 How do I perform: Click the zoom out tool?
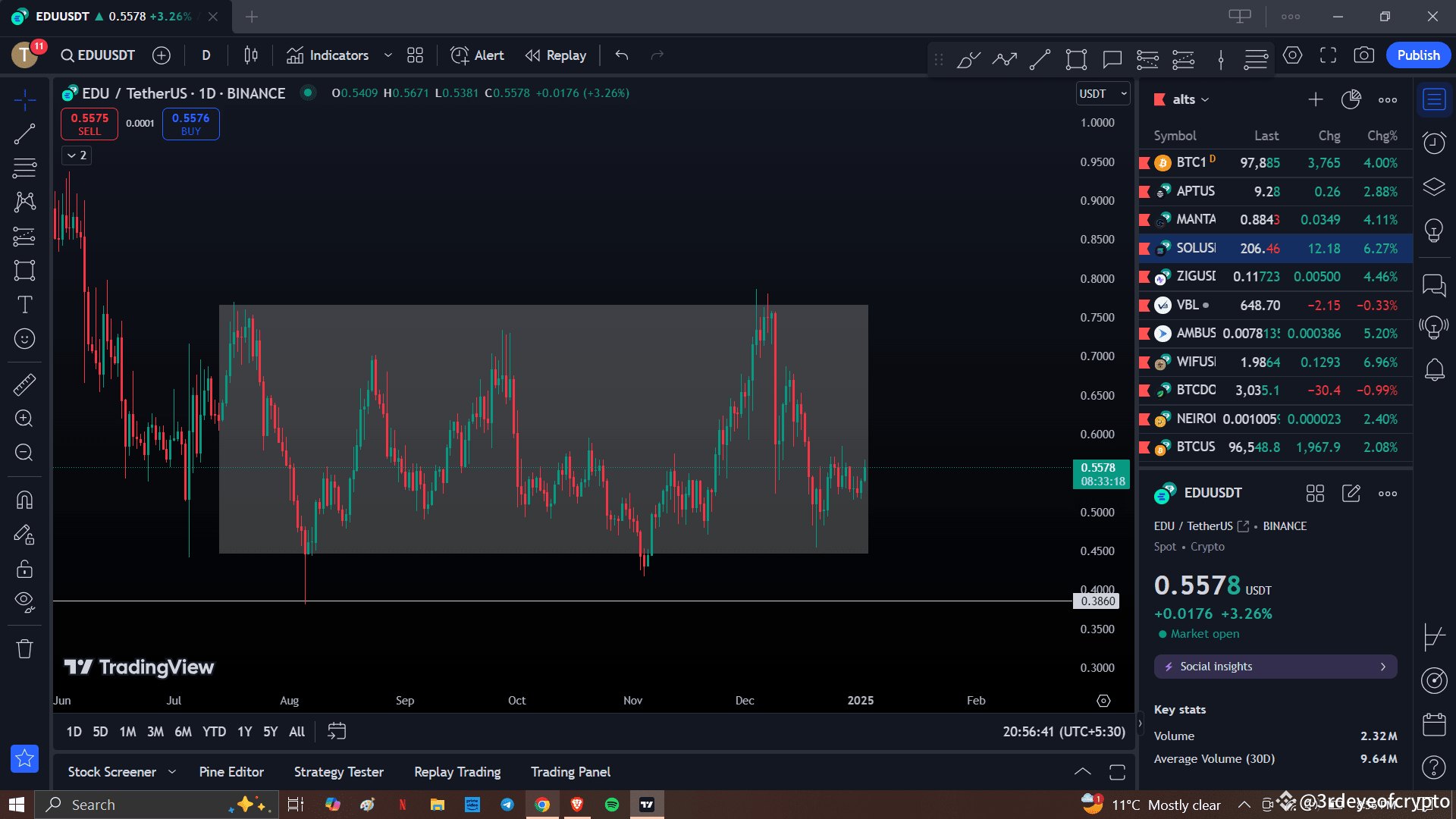coord(24,453)
